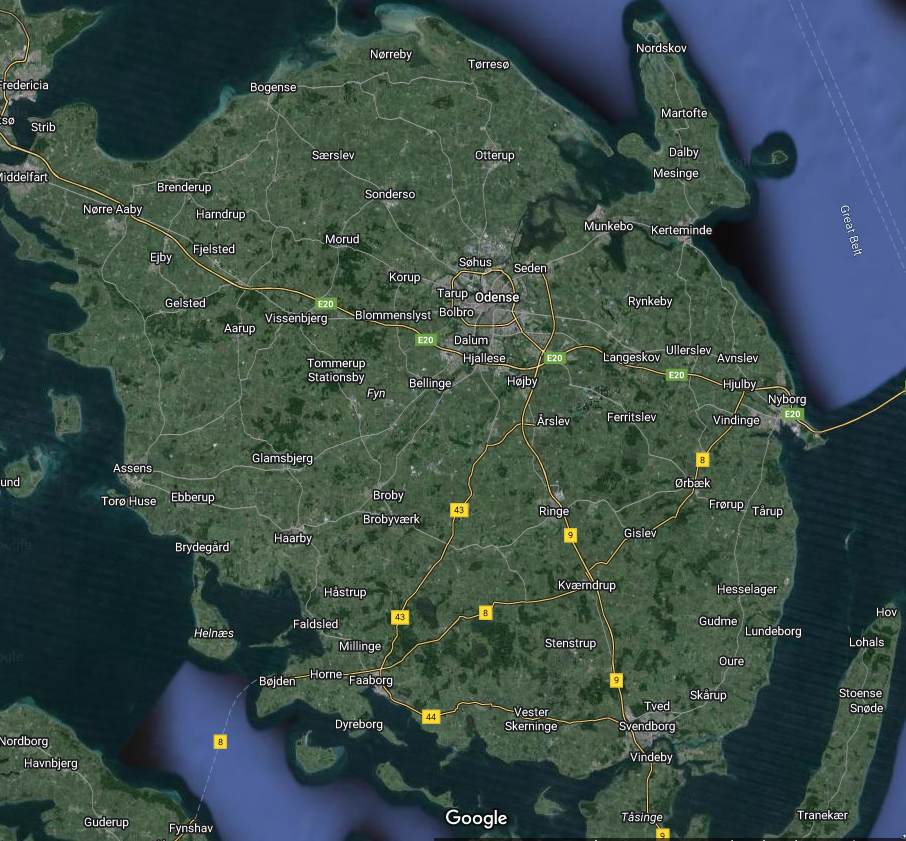The width and height of the screenshot is (906, 841).
Task: Select the Bogense town label
Action: coord(273,88)
